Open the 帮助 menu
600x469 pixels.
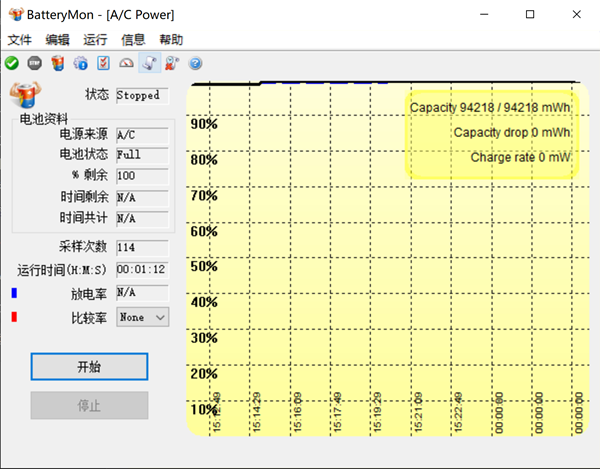(171, 40)
